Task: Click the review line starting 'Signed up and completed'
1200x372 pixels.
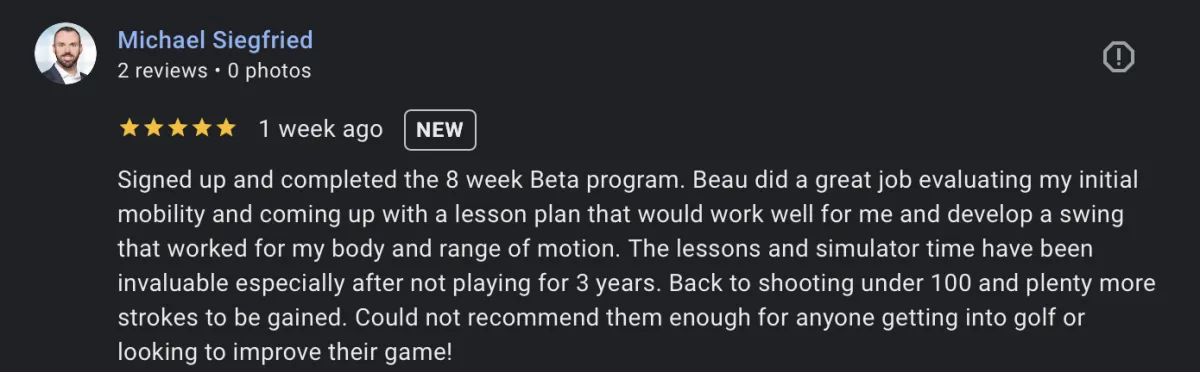Action: [x=628, y=181]
